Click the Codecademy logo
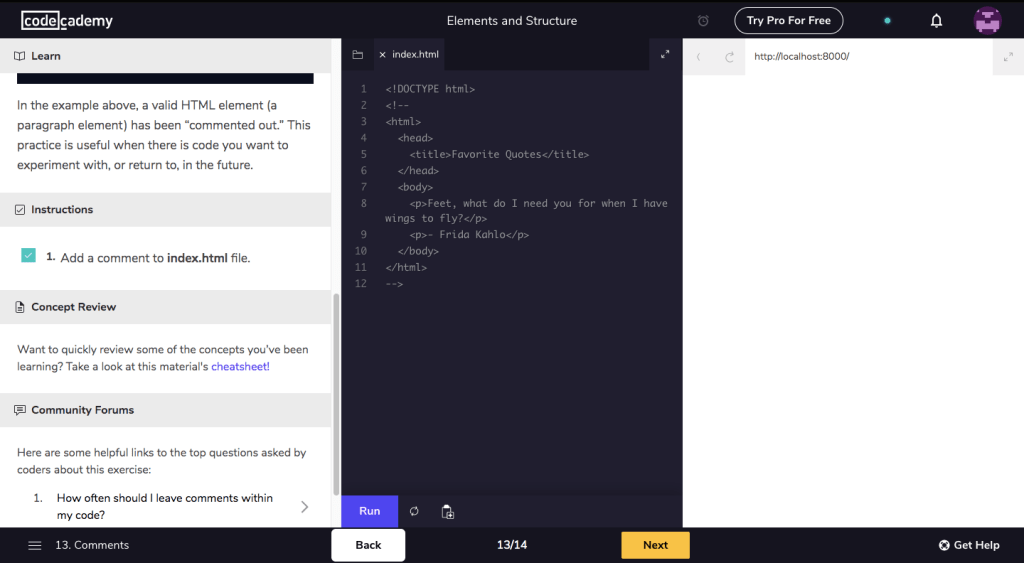This screenshot has height=563, width=1024. tap(67, 21)
